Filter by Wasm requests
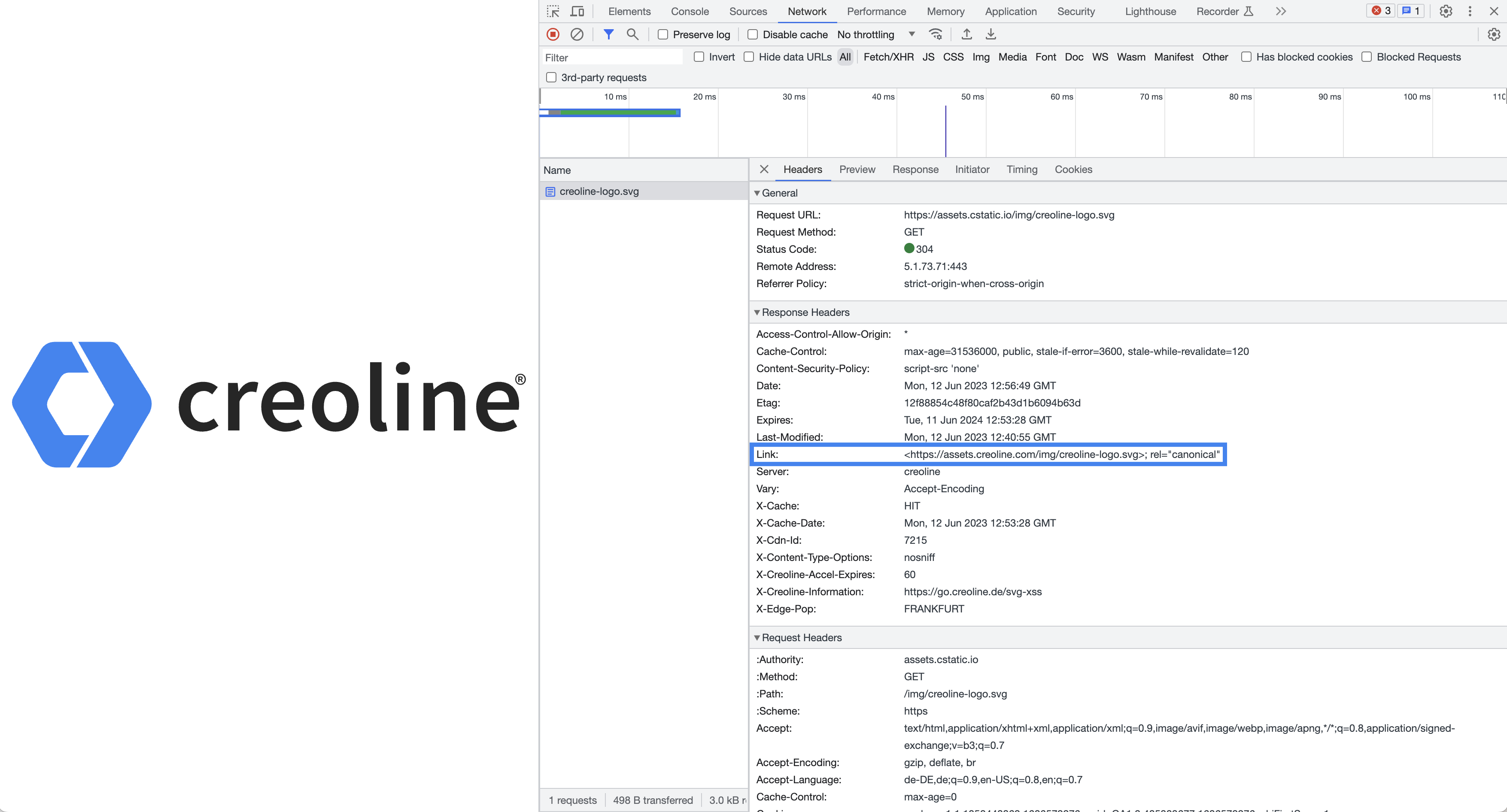The width and height of the screenshot is (1507, 812). (1130, 57)
